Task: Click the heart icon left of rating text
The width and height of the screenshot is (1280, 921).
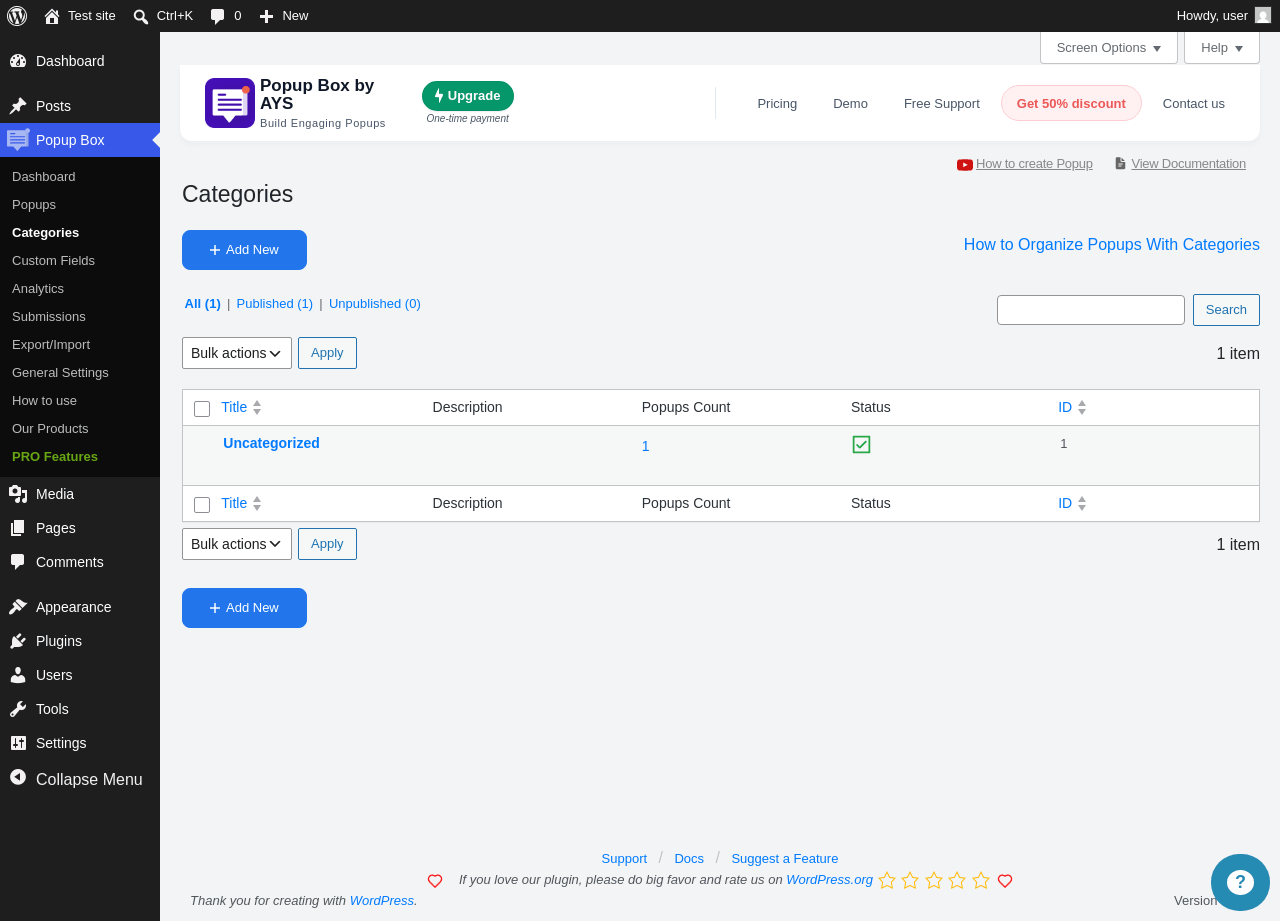Action: [435, 881]
